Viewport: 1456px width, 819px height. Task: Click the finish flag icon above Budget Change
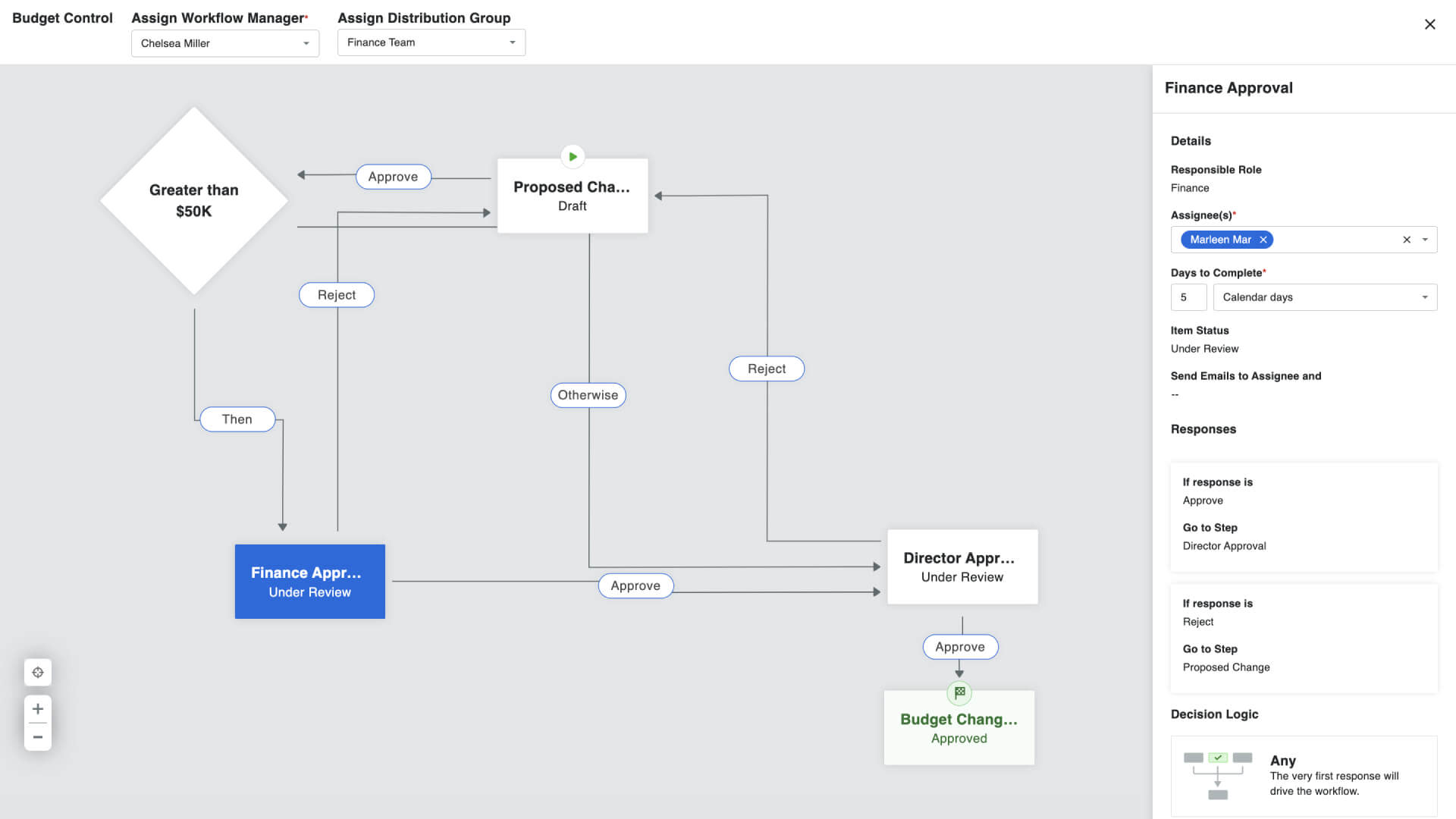(x=959, y=692)
